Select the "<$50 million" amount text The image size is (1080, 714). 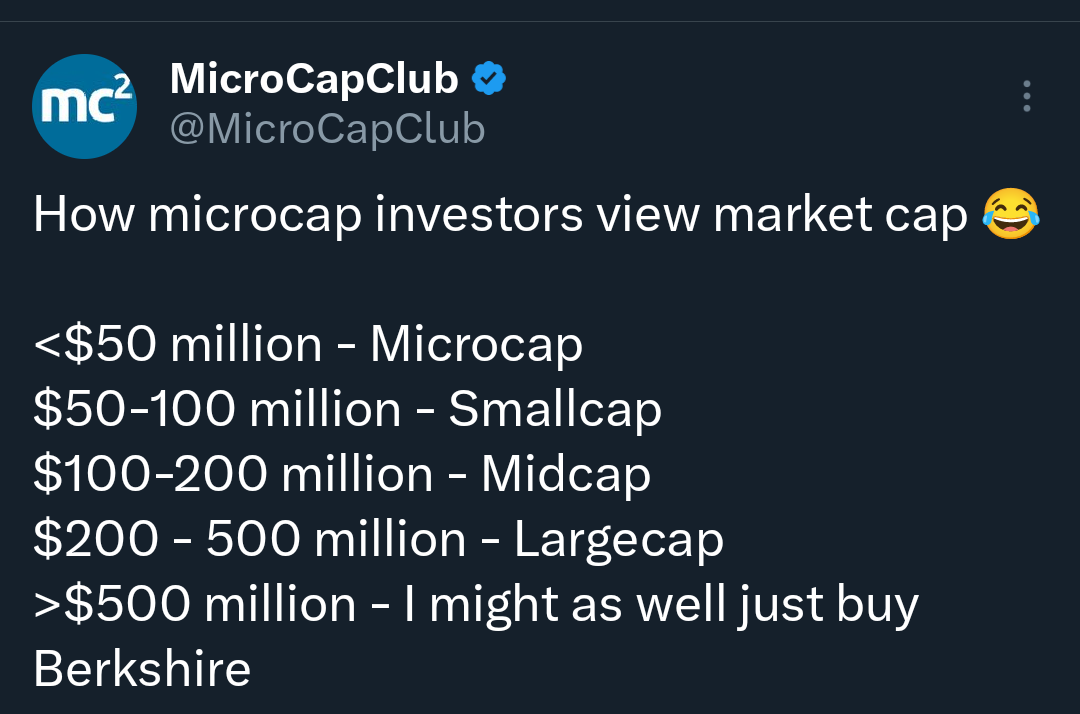pyautogui.click(x=177, y=345)
